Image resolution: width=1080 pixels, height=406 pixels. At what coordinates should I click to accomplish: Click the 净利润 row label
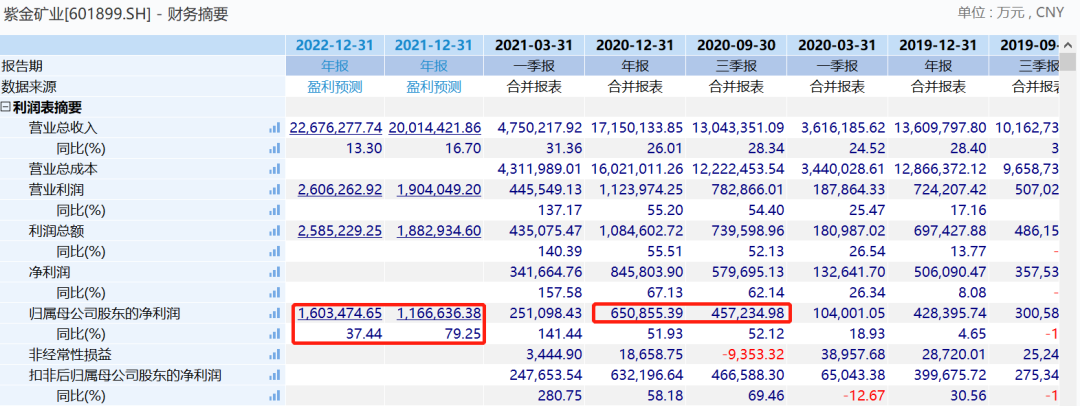(50, 272)
